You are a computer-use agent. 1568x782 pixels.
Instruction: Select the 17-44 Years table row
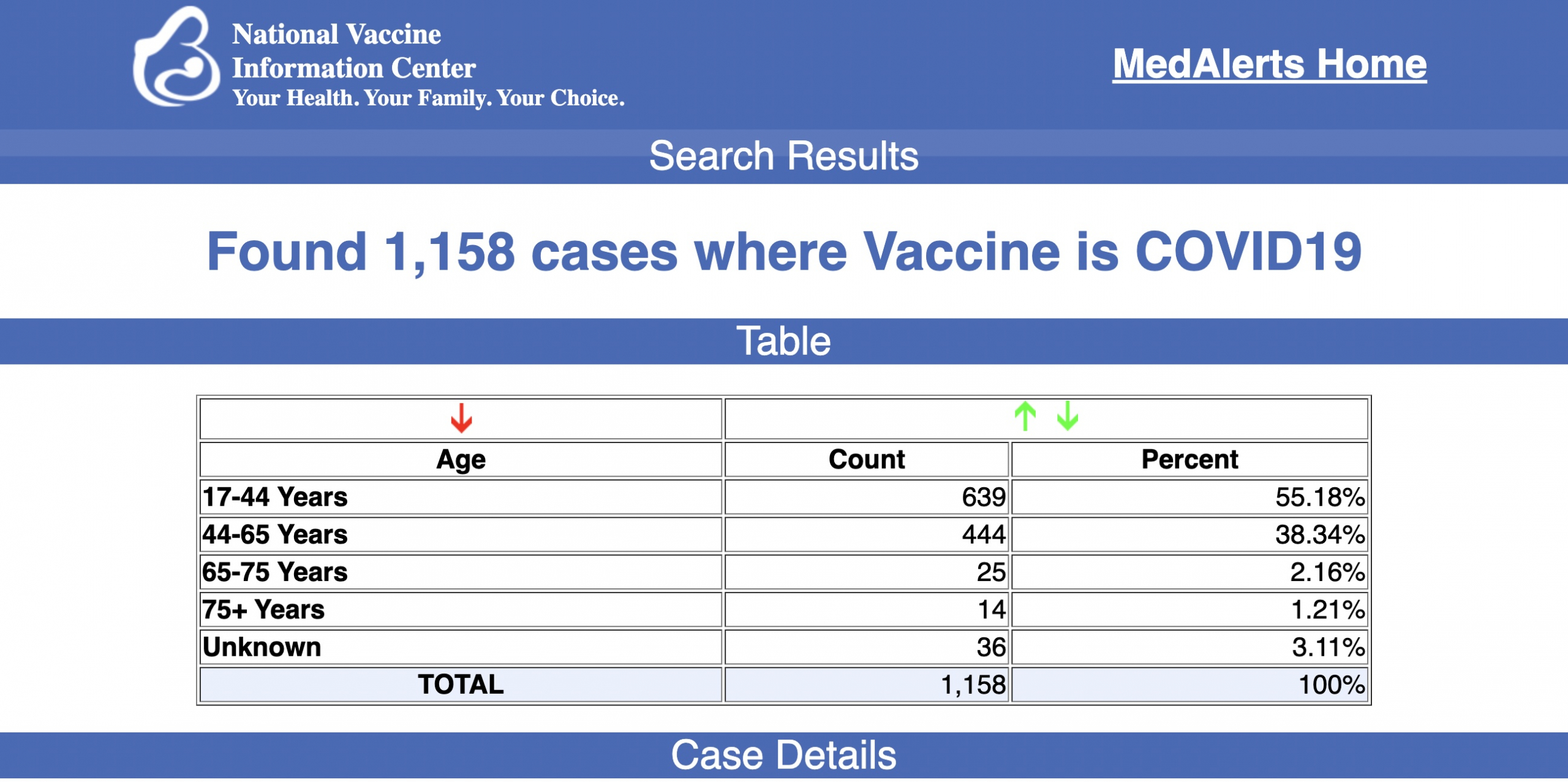coord(459,498)
